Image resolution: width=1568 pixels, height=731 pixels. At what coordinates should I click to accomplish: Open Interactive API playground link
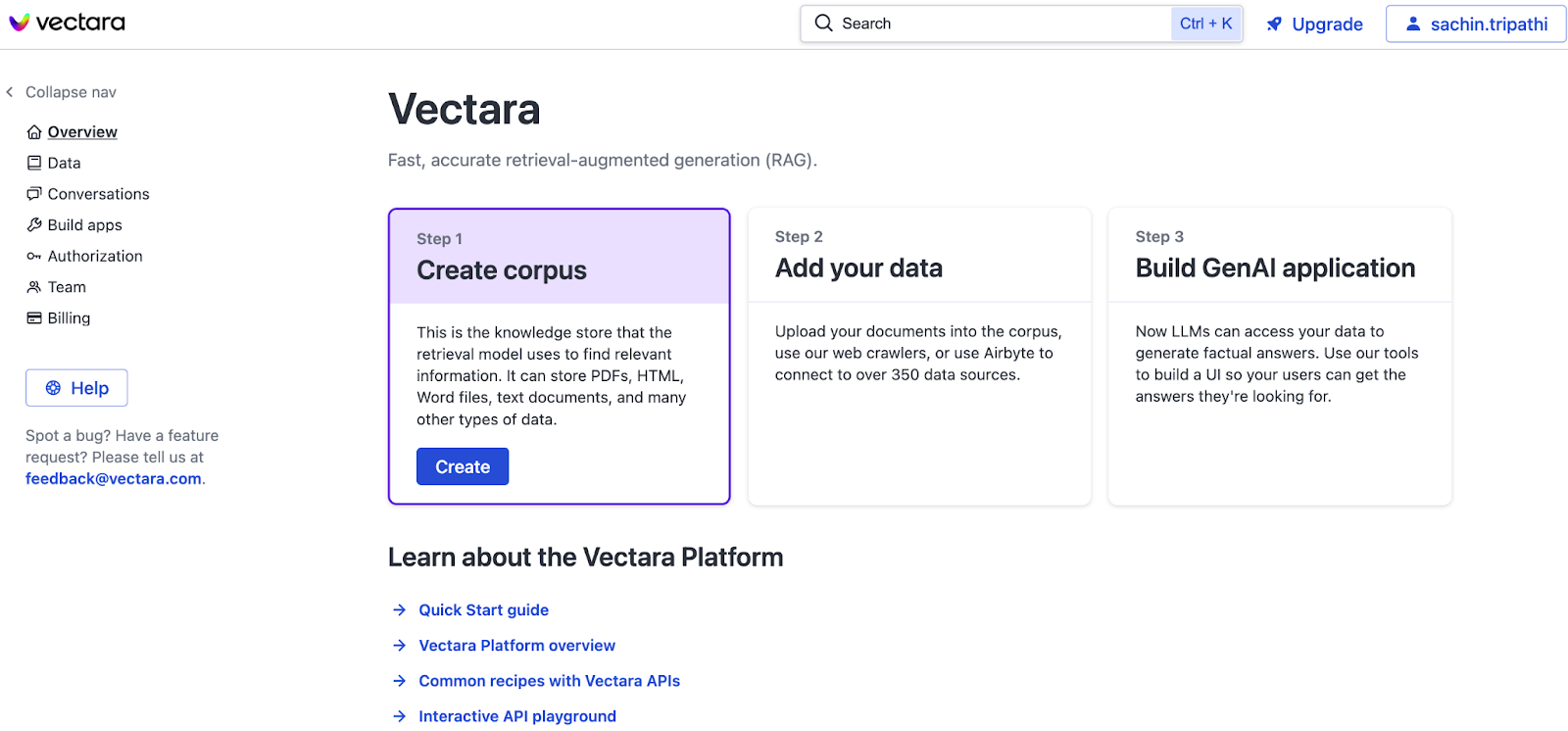pos(517,716)
